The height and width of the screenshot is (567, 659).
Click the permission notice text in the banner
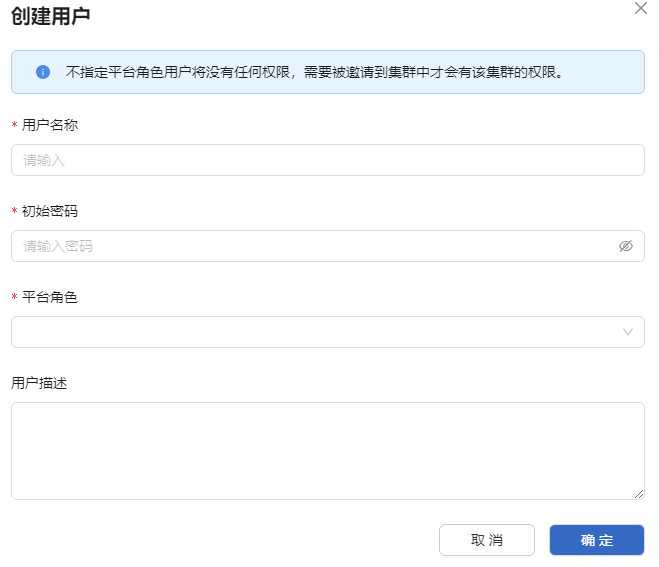(x=314, y=72)
